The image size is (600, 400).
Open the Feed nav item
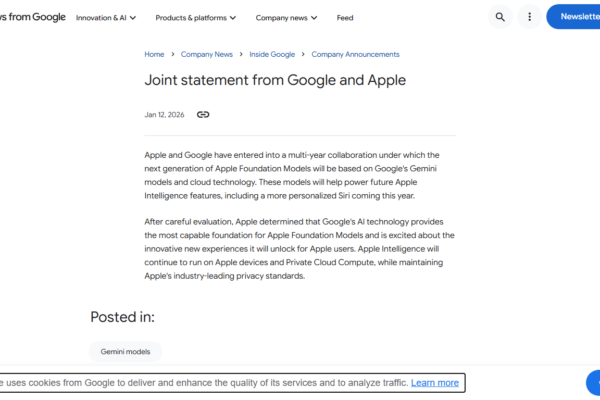click(x=345, y=18)
